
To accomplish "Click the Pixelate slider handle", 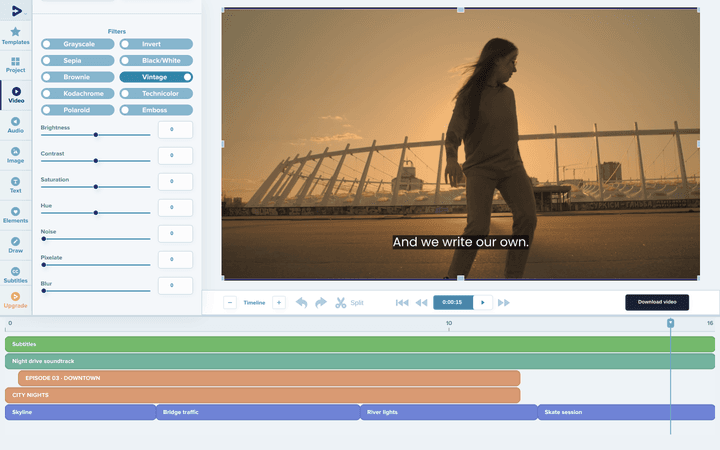I will [x=44, y=265].
